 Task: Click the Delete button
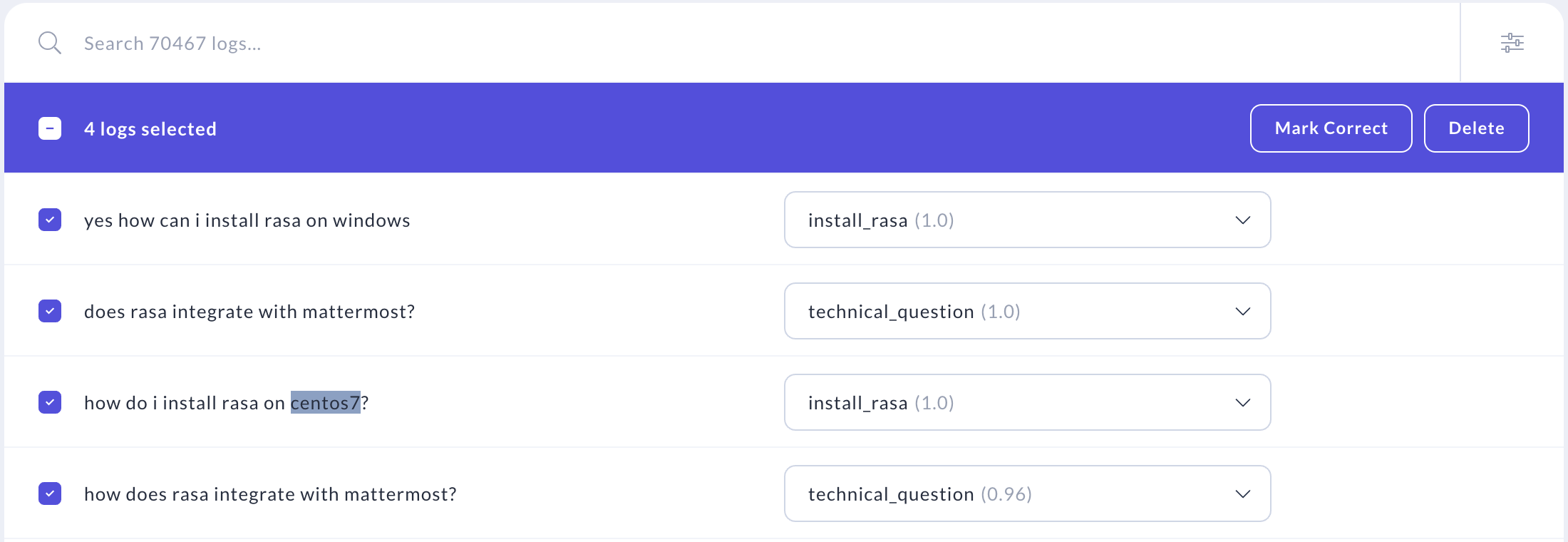click(x=1476, y=128)
